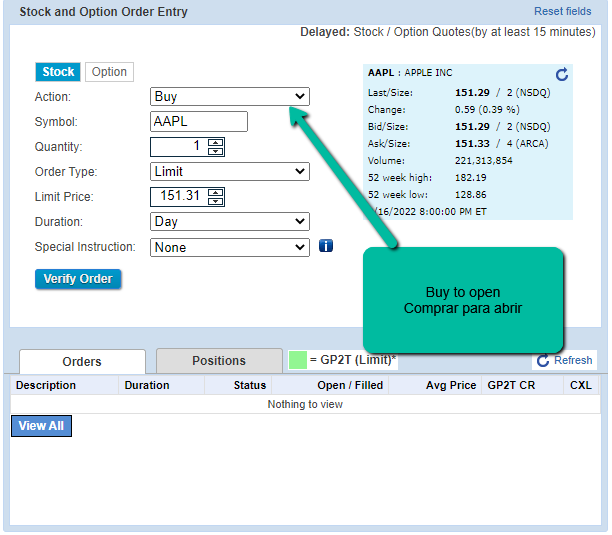
Task: Select the Stock order type toggle
Action: click(58, 72)
